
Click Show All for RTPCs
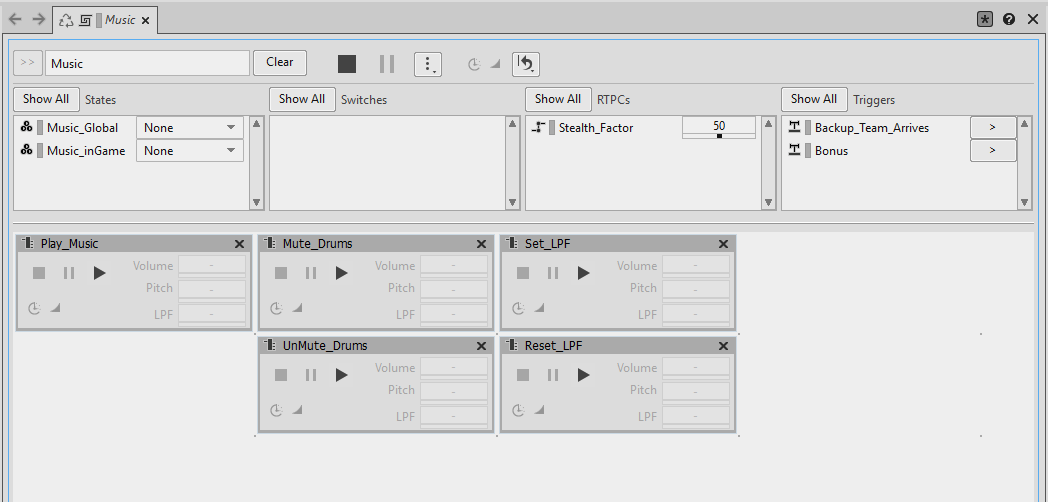point(557,99)
